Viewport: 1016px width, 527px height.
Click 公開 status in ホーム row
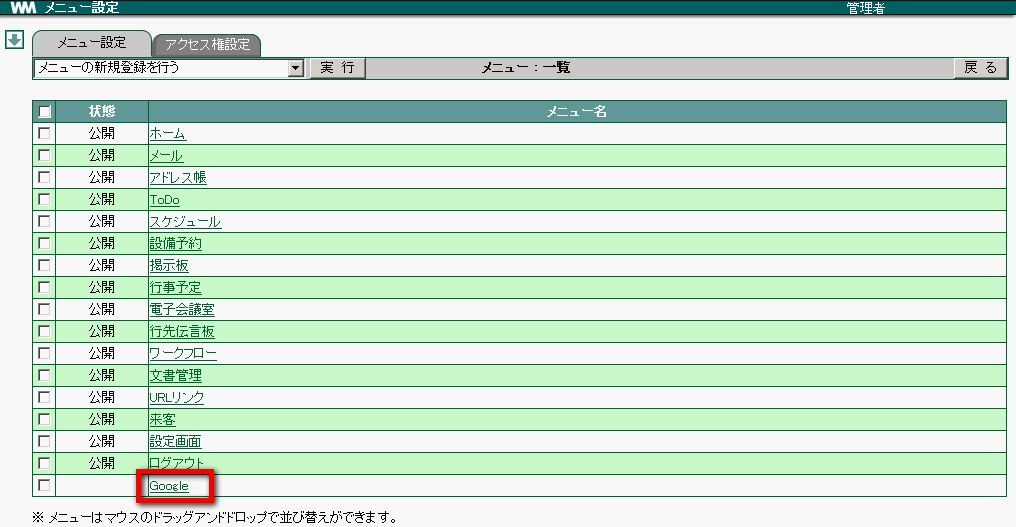click(102, 134)
